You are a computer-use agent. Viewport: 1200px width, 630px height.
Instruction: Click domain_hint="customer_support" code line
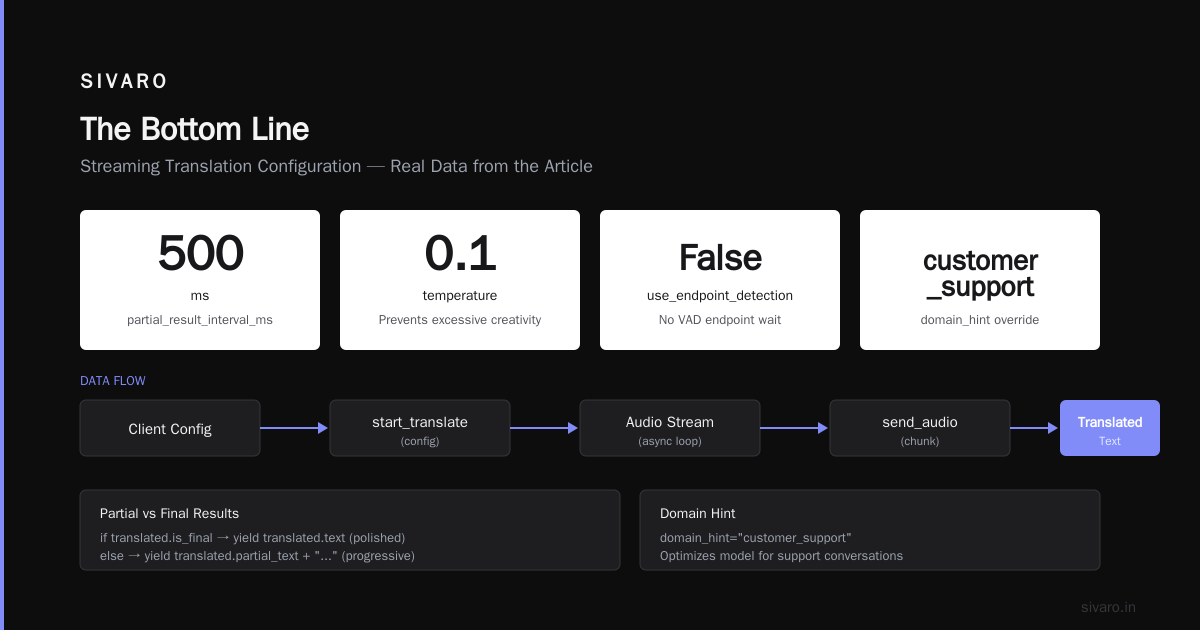coord(756,537)
